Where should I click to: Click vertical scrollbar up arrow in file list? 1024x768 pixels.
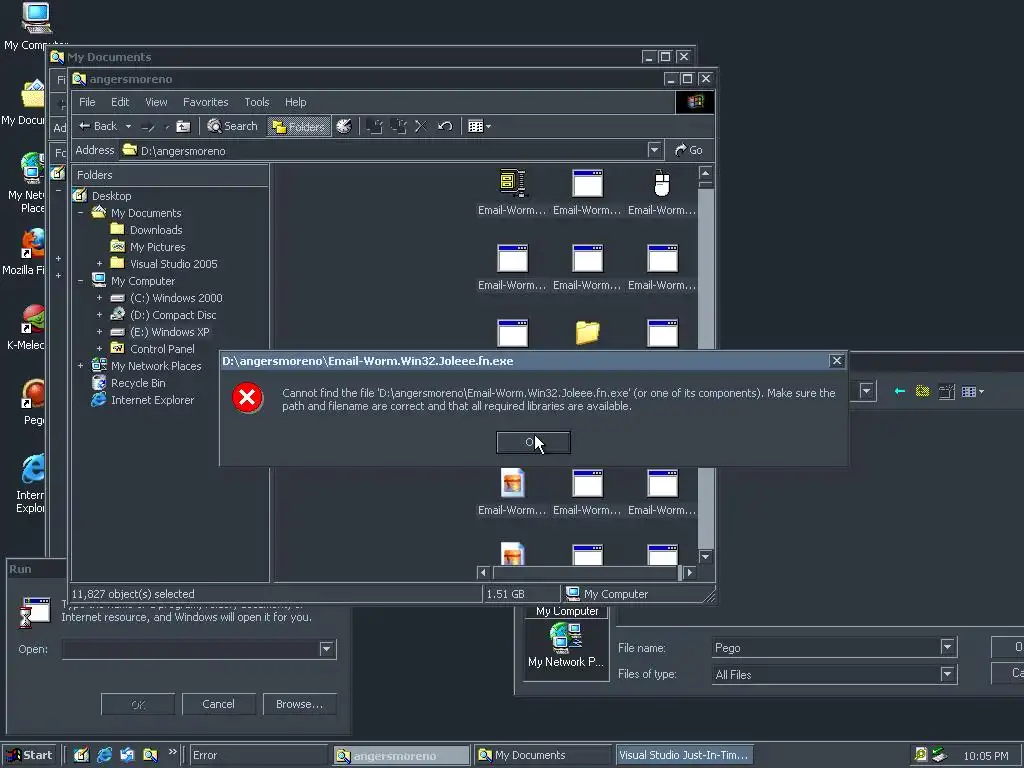pyautogui.click(x=705, y=173)
